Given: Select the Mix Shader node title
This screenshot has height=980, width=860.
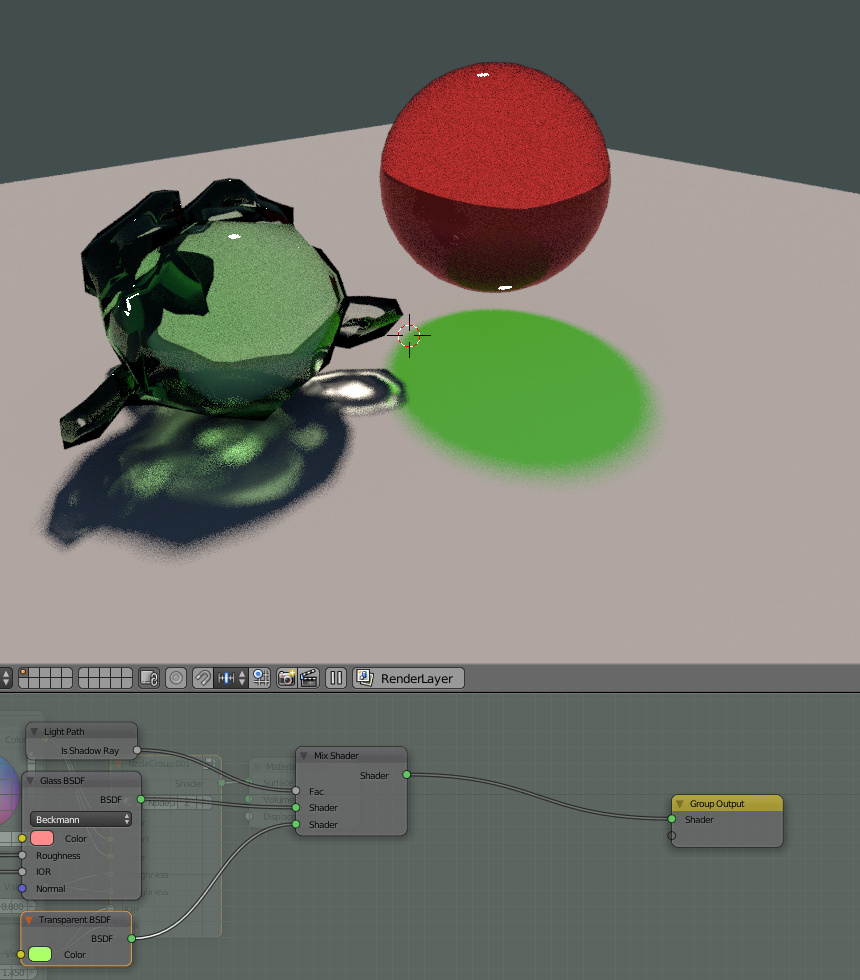Looking at the screenshot, I should [336, 756].
